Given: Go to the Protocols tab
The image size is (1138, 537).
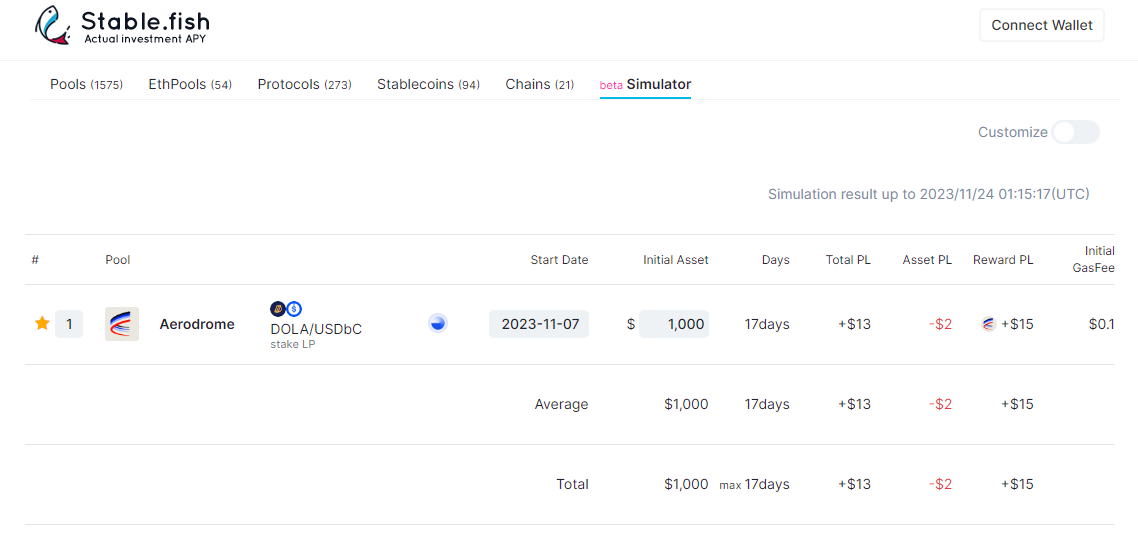Looking at the screenshot, I should [304, 85].
